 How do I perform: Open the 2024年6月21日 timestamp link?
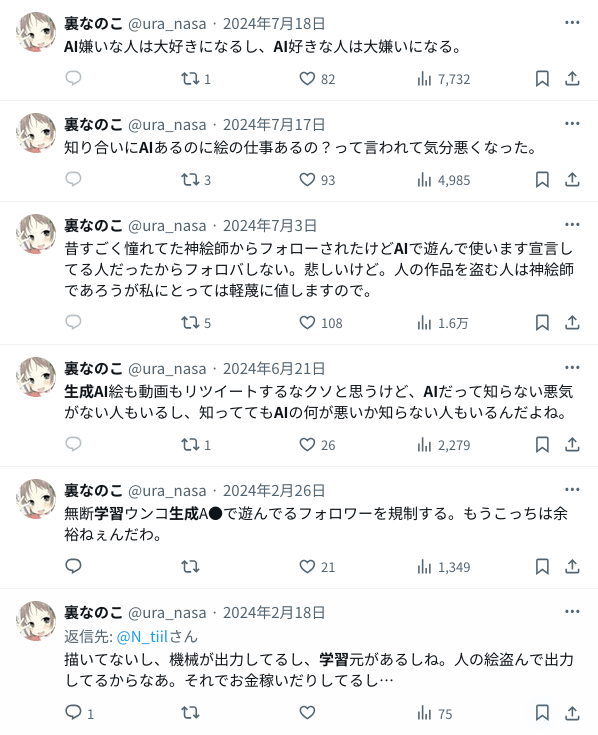[x=274, y=368]
